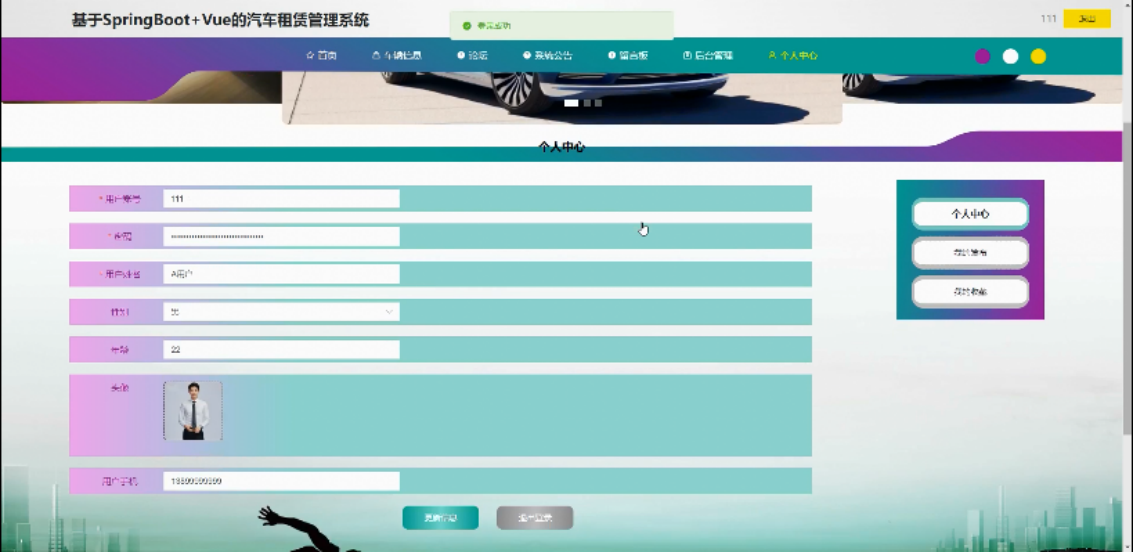
Task: Open the 留言板 navigation item
Action: pyautogui.click(x=628, y=56)
